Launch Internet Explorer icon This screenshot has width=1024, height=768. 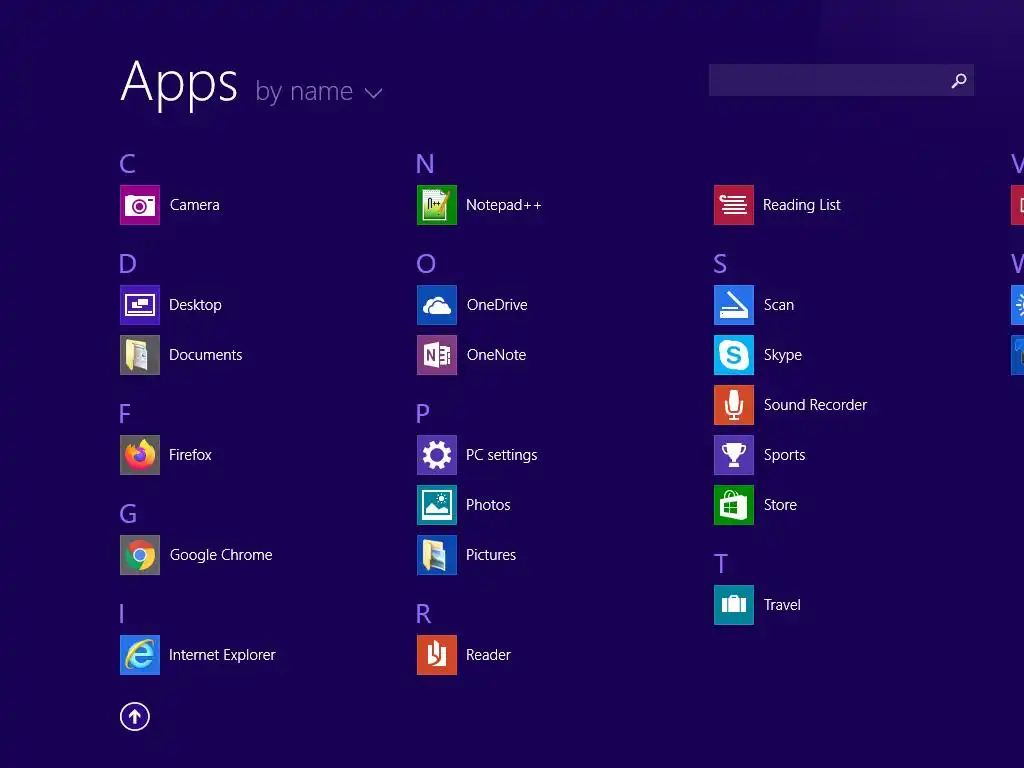click(x=140, y=655)
